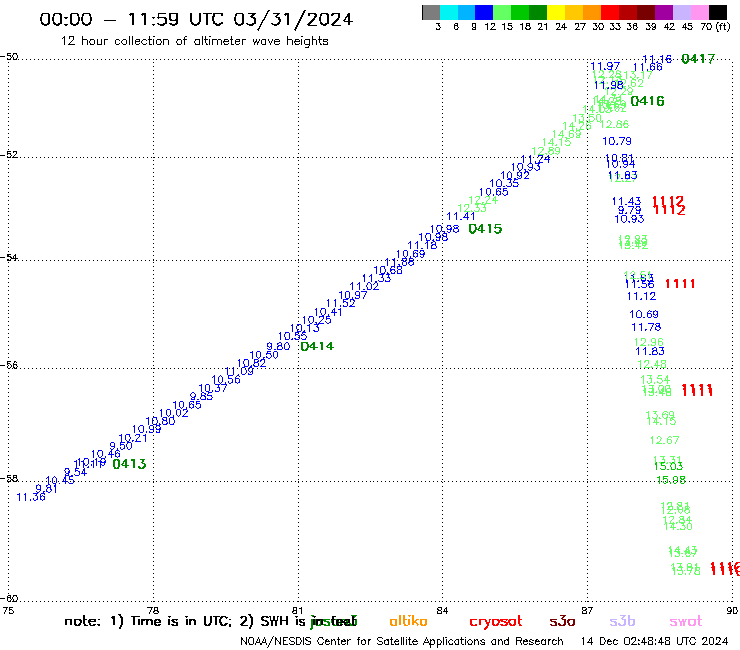
Task: Click the wave height value '10.45'
Action: (x=60, y=481)
